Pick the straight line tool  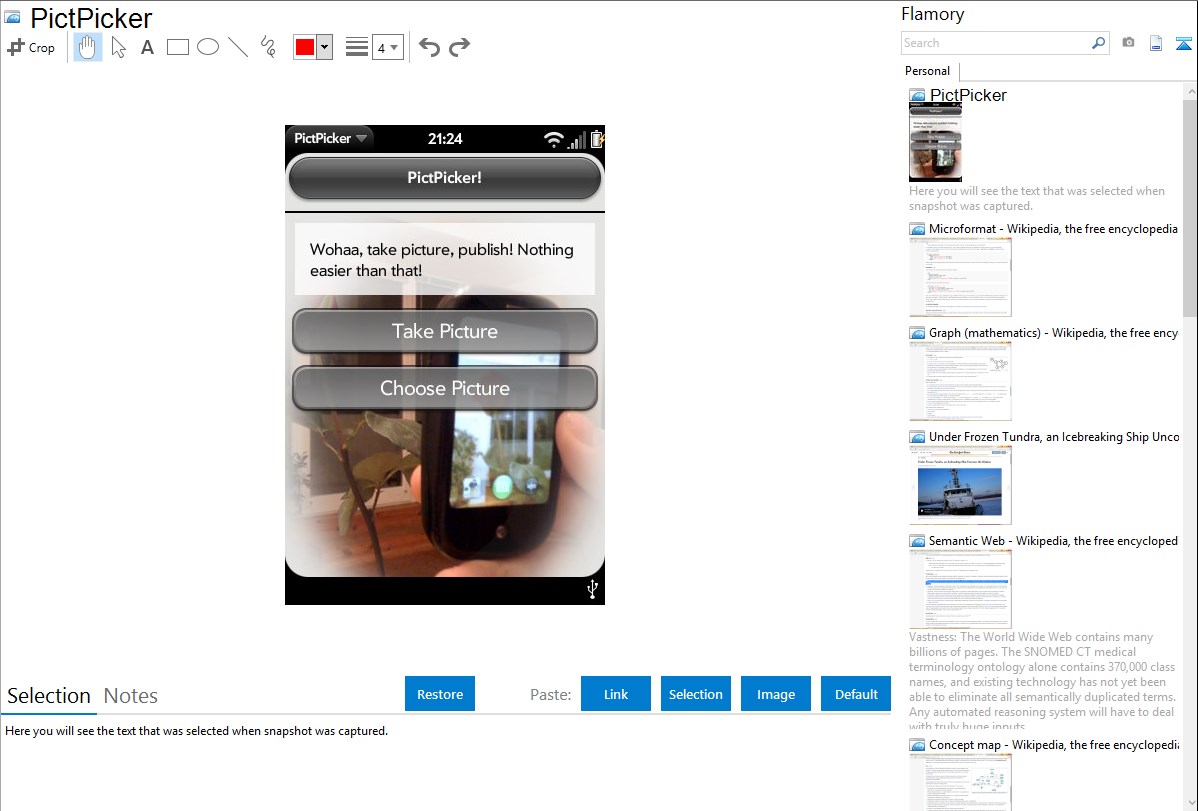238,47
